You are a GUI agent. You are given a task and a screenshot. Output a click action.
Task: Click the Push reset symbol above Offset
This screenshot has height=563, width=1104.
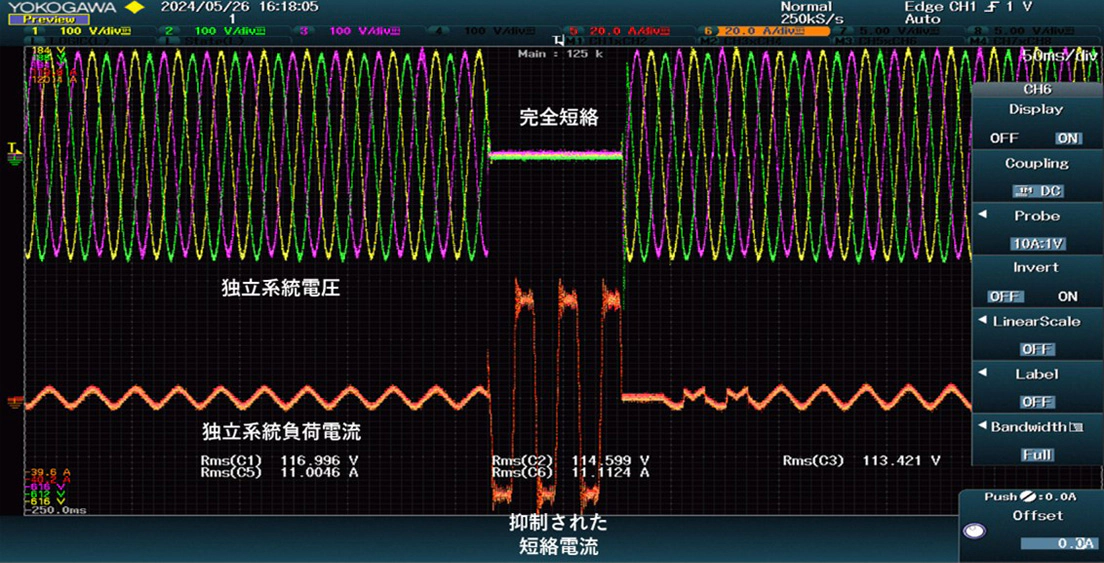[1027, 497]
